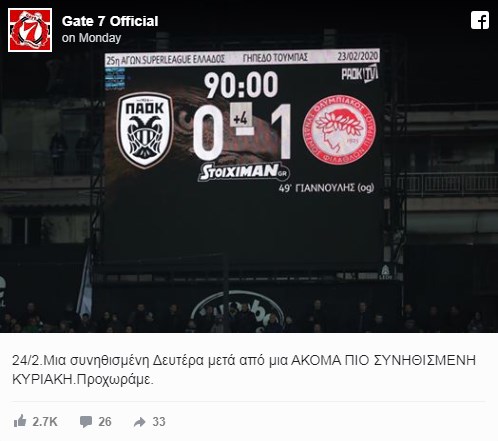498x441 pixels.
Task: Click the PAOK TV logo on scoreboard
Action: 360,74
